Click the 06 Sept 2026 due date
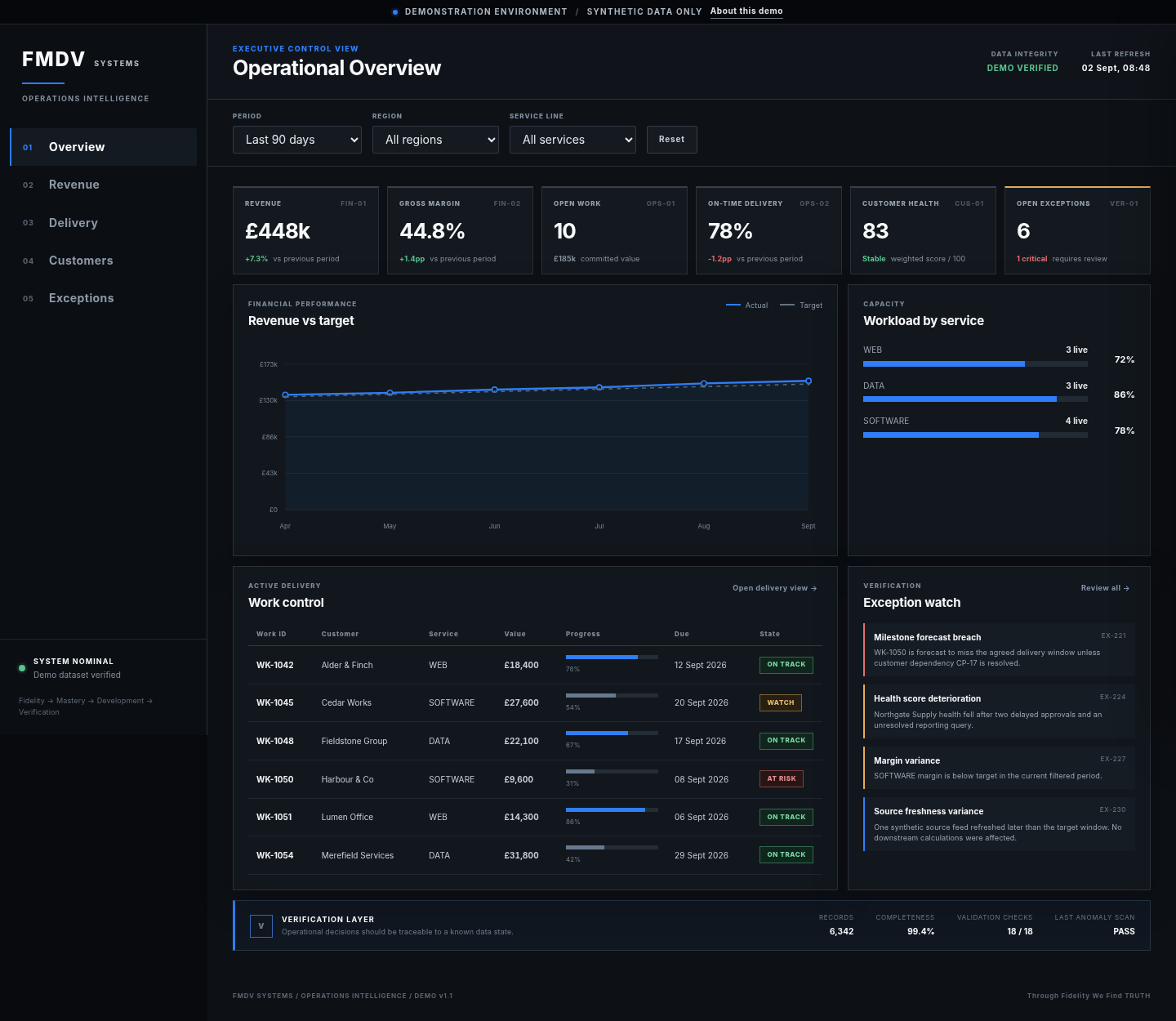This screenshot has width=1176, height=1021. point(702,817)
